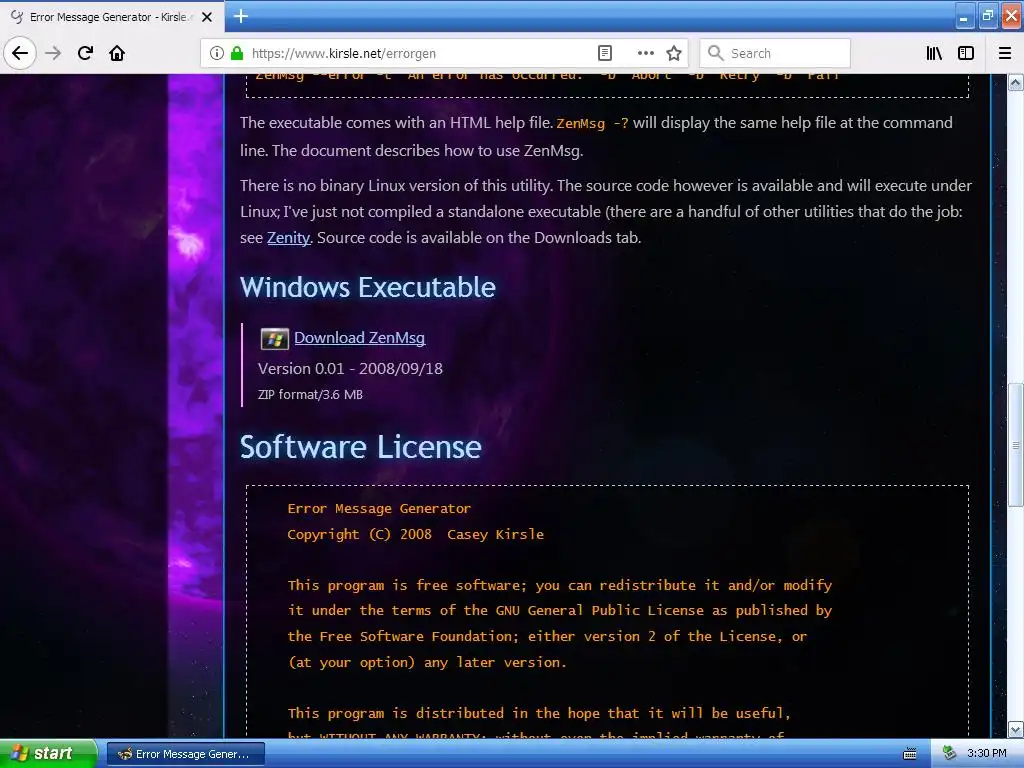Click the forward navigation arrow

pyautogui.click(x=53, y=53)
